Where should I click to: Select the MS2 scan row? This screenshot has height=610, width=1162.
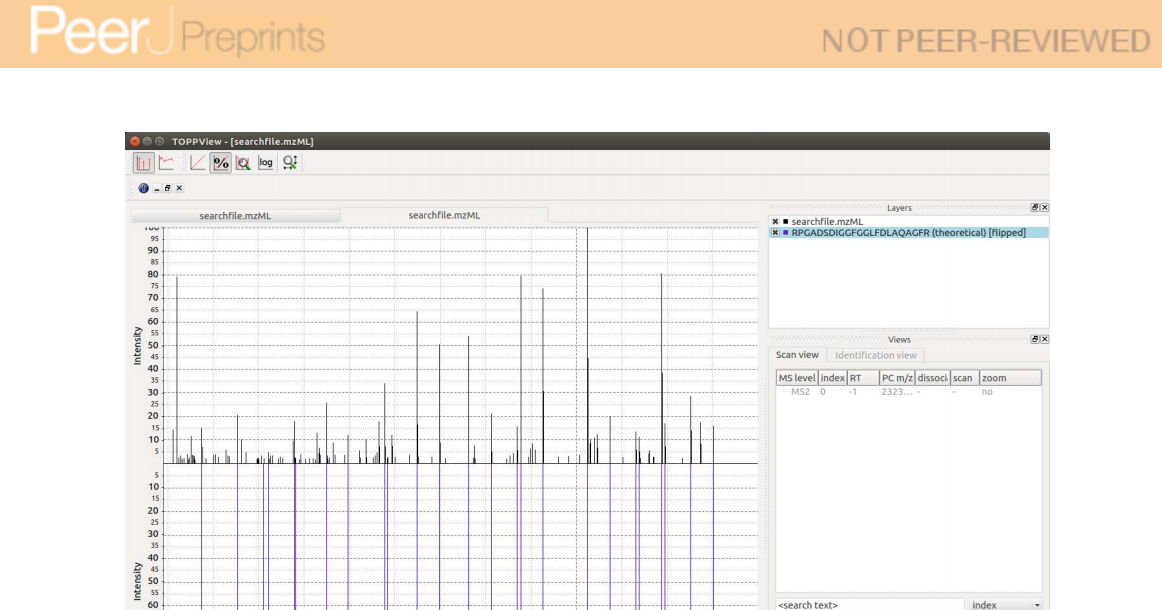click(x=909, y=392)
